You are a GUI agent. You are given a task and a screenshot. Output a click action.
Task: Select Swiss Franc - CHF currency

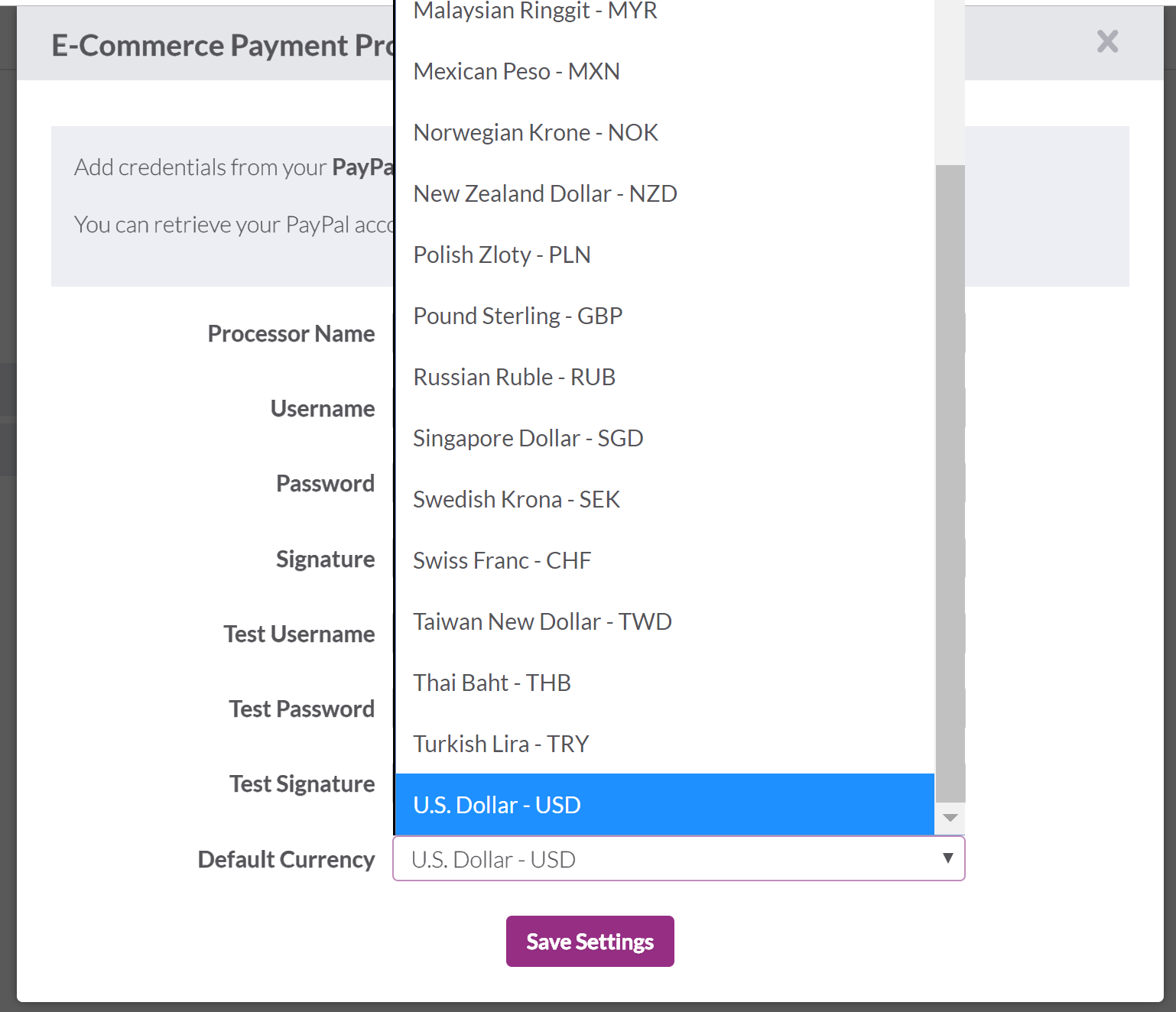click(664, 560)
